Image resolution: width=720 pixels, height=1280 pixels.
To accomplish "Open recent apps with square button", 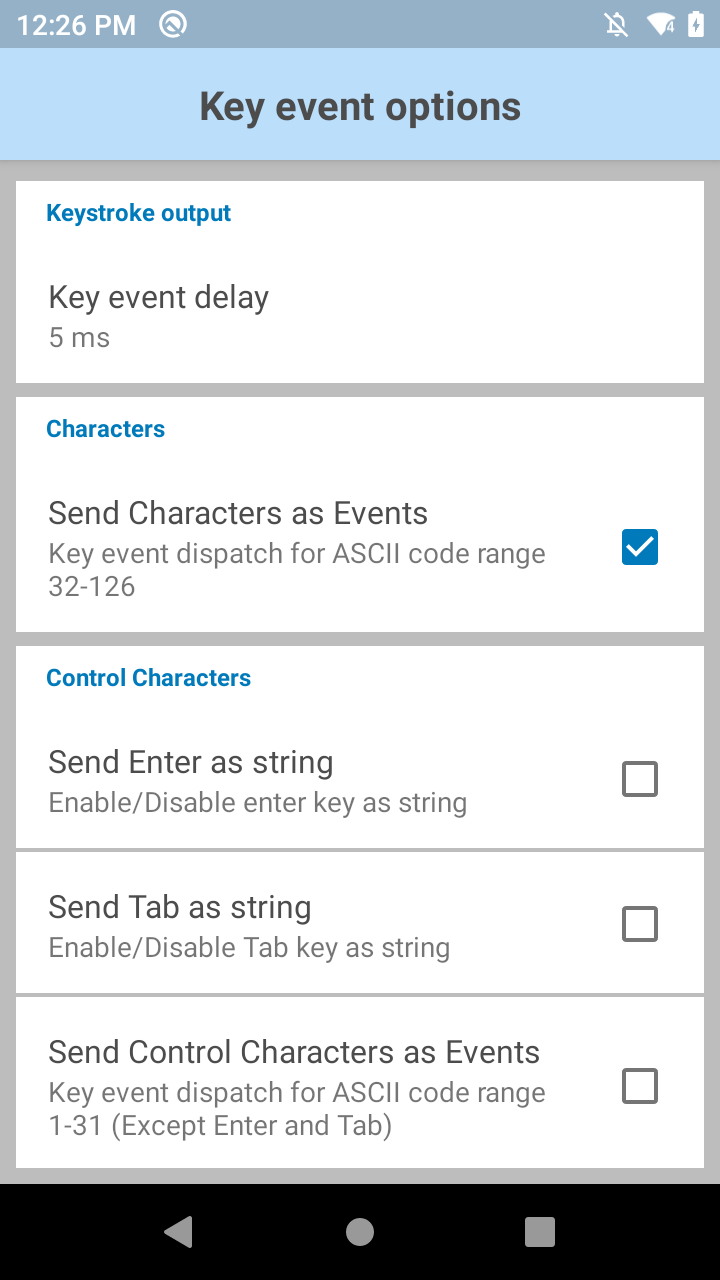I will pyautogui.click(x=540, y=1232).
